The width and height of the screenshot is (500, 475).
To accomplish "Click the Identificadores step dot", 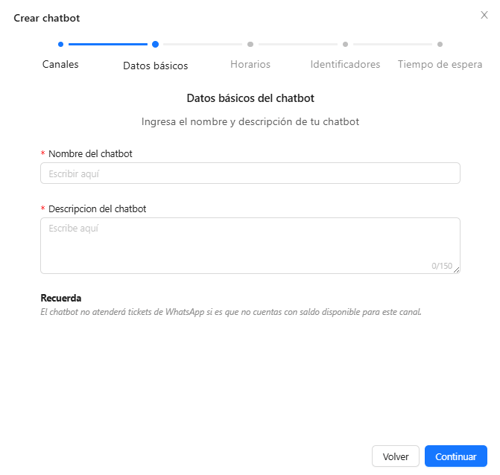I will point(345,44).
